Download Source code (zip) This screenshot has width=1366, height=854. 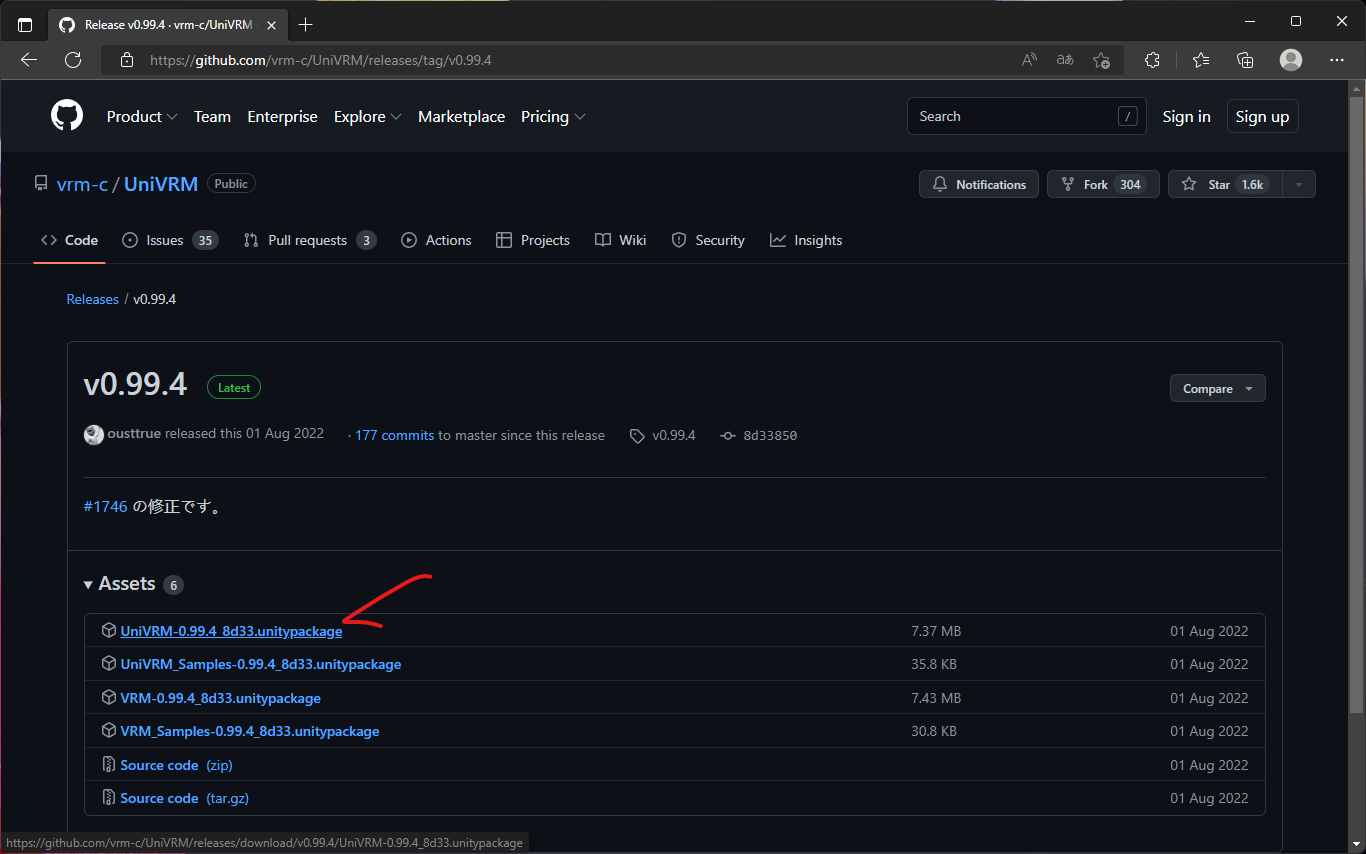(176, 765)
